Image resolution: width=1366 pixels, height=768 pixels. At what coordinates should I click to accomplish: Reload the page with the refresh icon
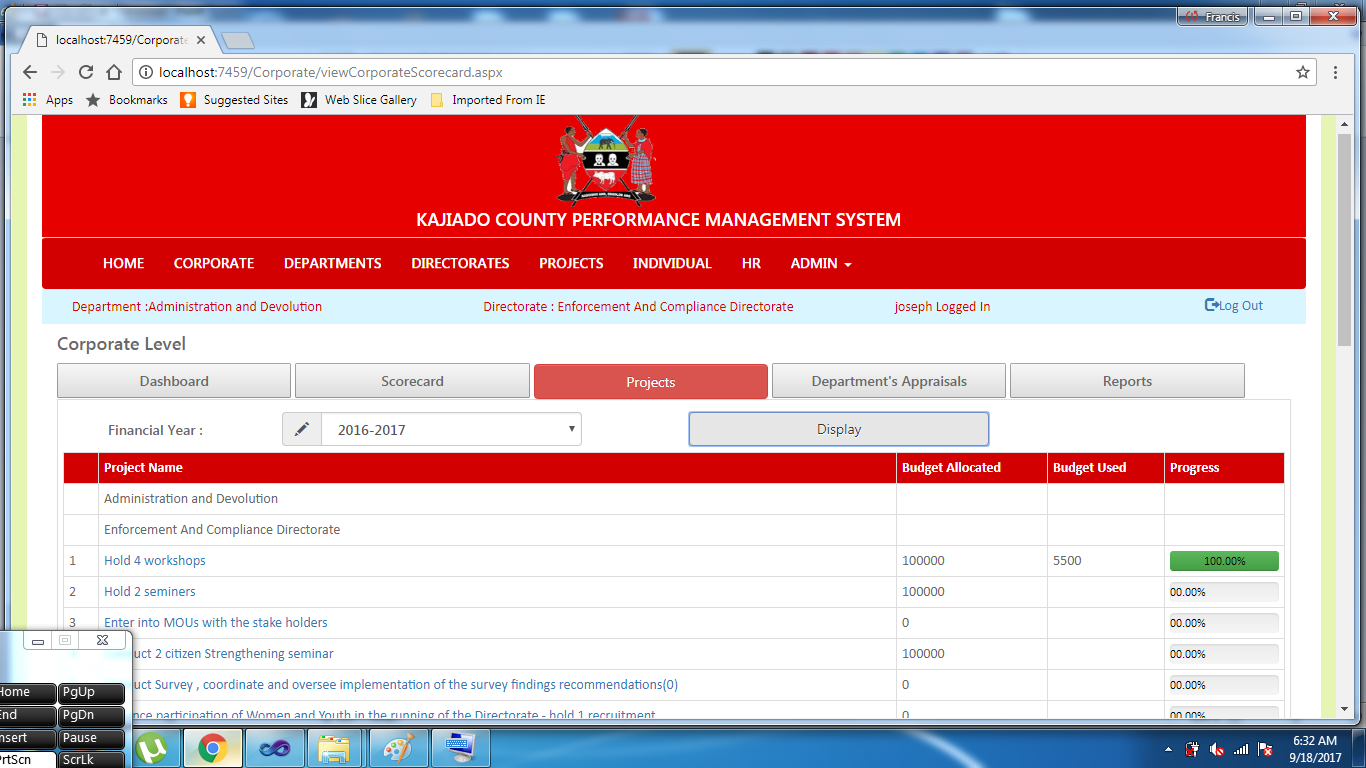coord(86,72)
